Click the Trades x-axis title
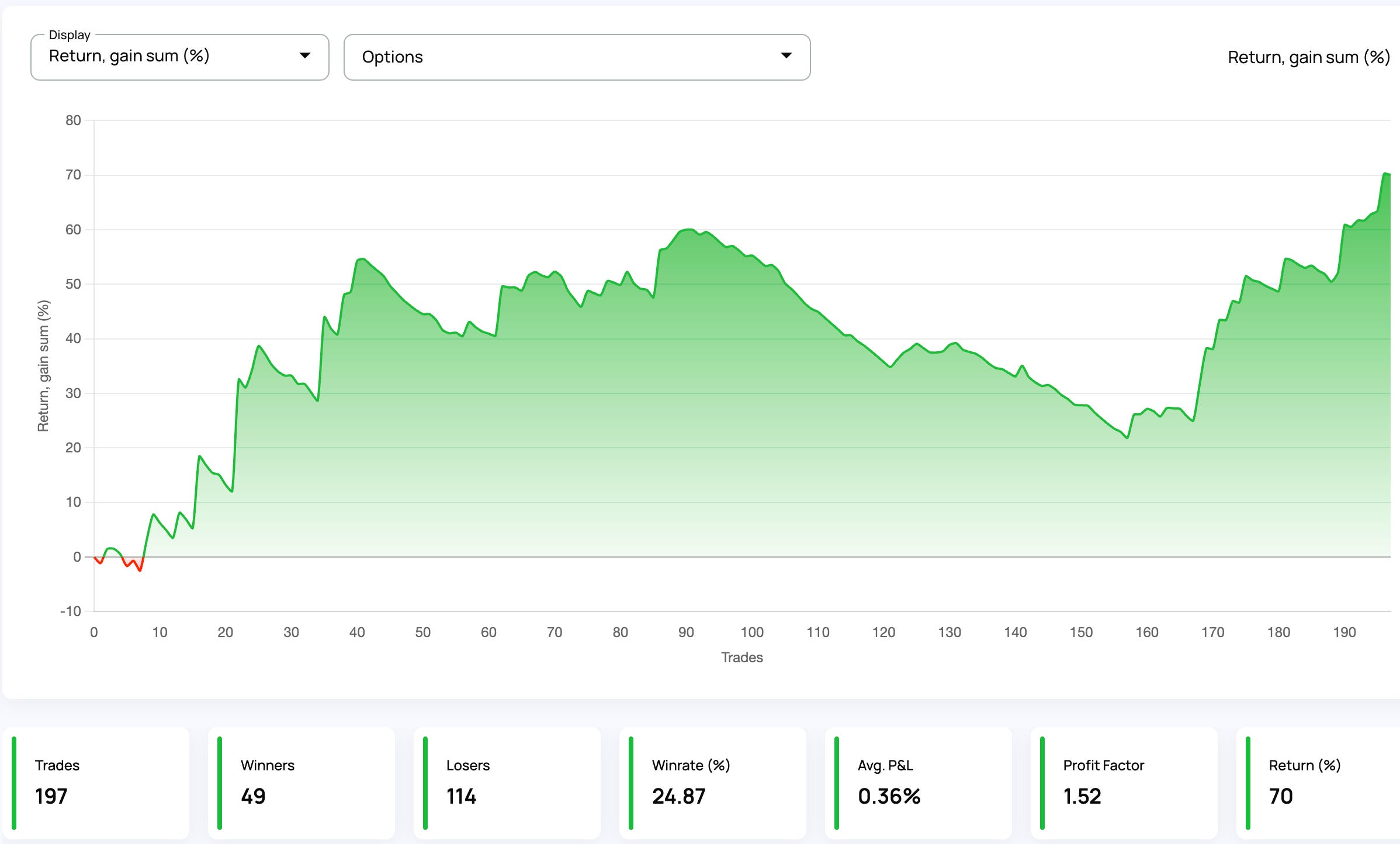 coord(741,658)
